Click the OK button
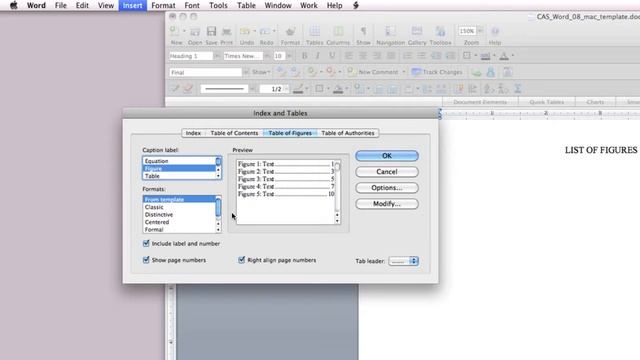Screen dimensions: 640x360 click(x=387, y=156)
